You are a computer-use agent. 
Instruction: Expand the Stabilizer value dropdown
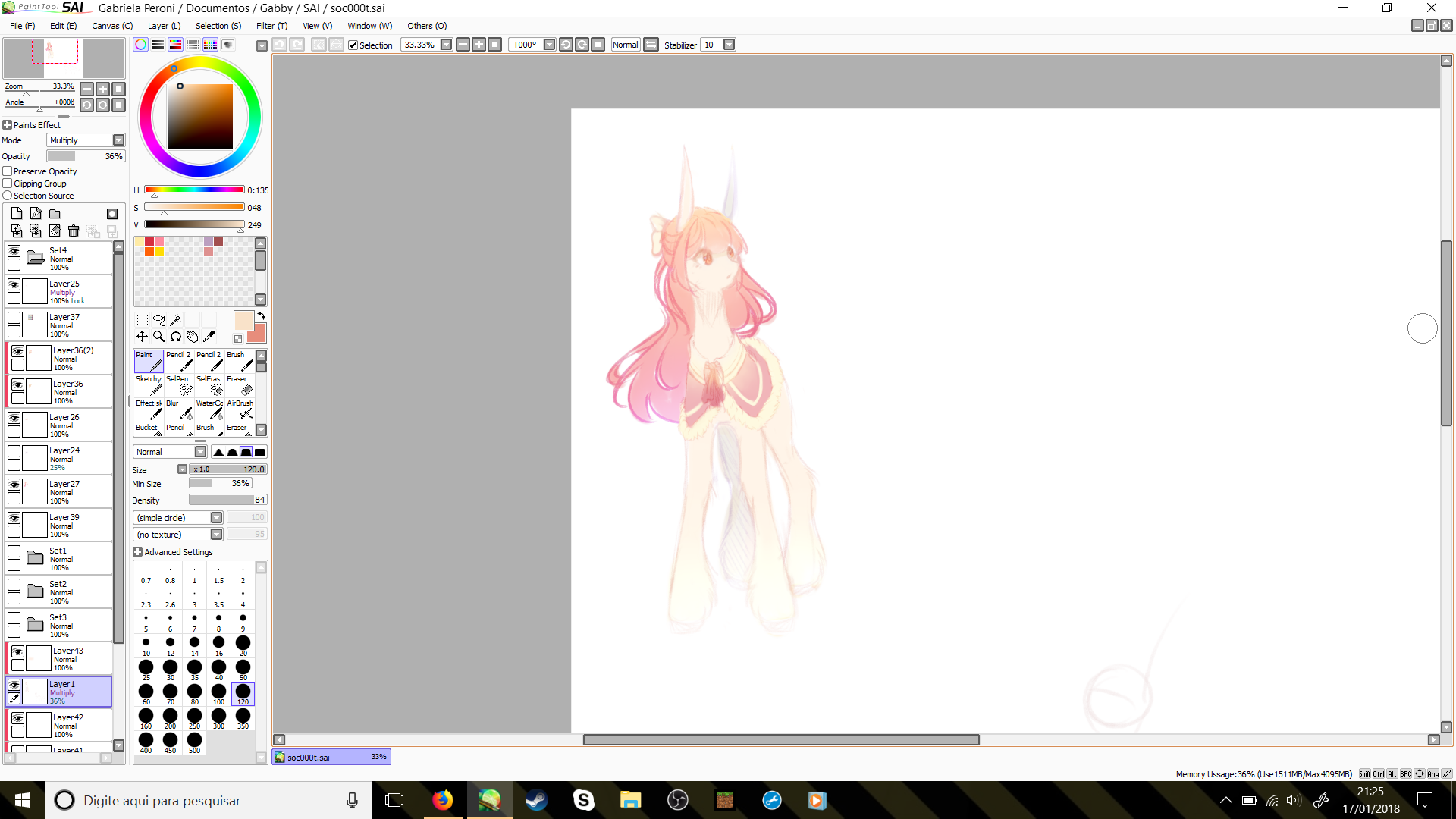(x=729, y=45)
